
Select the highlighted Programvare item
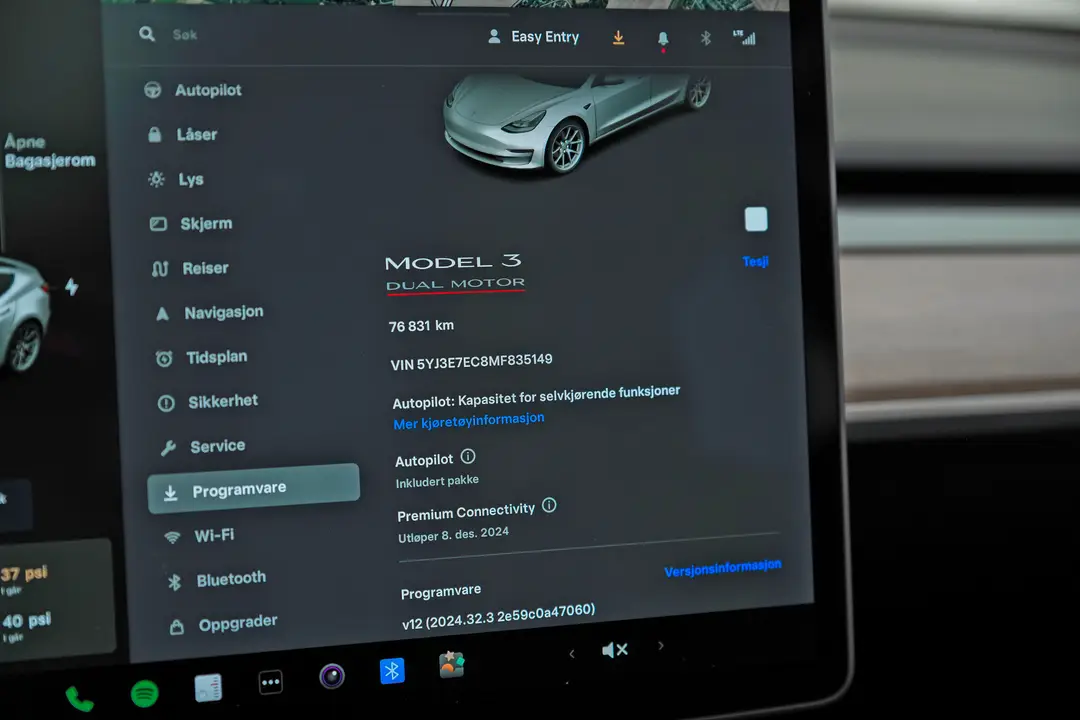coord(253,488)
